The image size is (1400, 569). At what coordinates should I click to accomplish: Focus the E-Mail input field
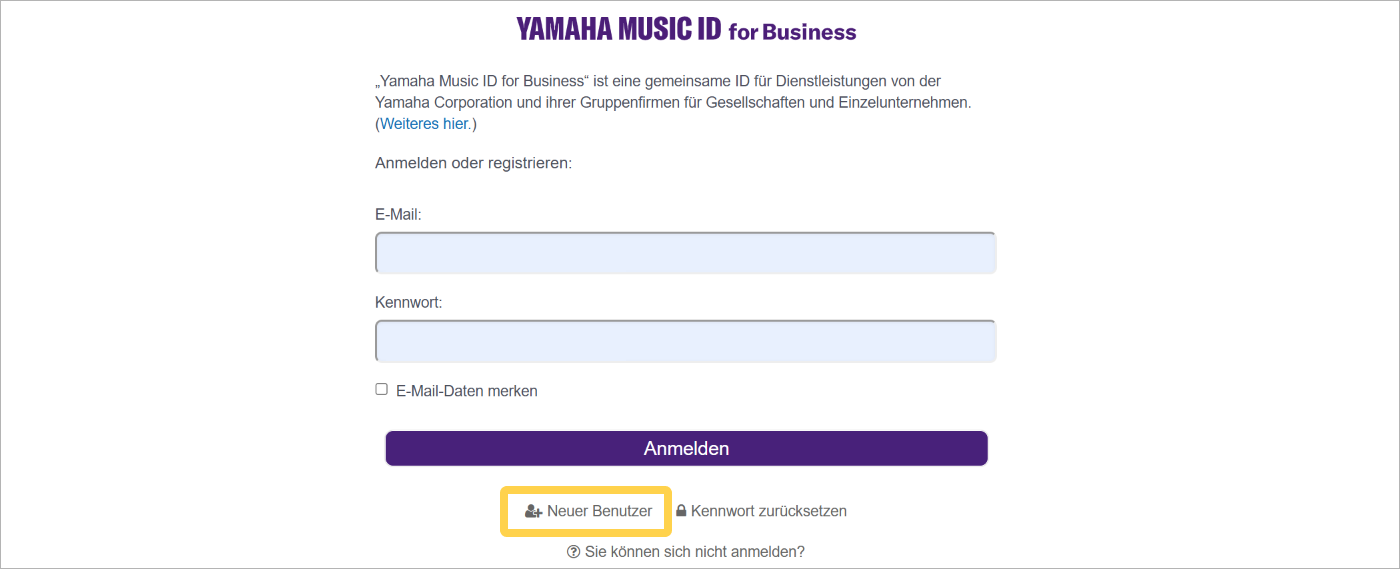point(685,253)
